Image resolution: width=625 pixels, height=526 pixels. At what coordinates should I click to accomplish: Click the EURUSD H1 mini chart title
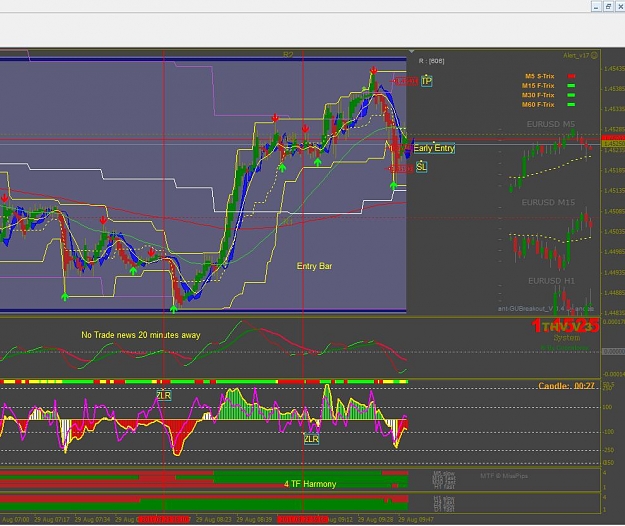pyautogui.click(x=551, y=281)
